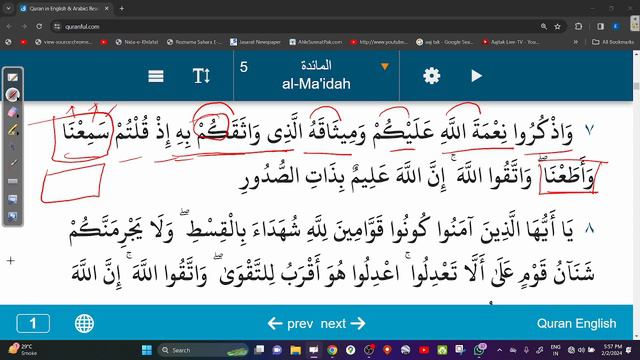The width and height of the screenshot is (640, 360).
Task: Open the Windows Start menu
Action: pos(147,350)
